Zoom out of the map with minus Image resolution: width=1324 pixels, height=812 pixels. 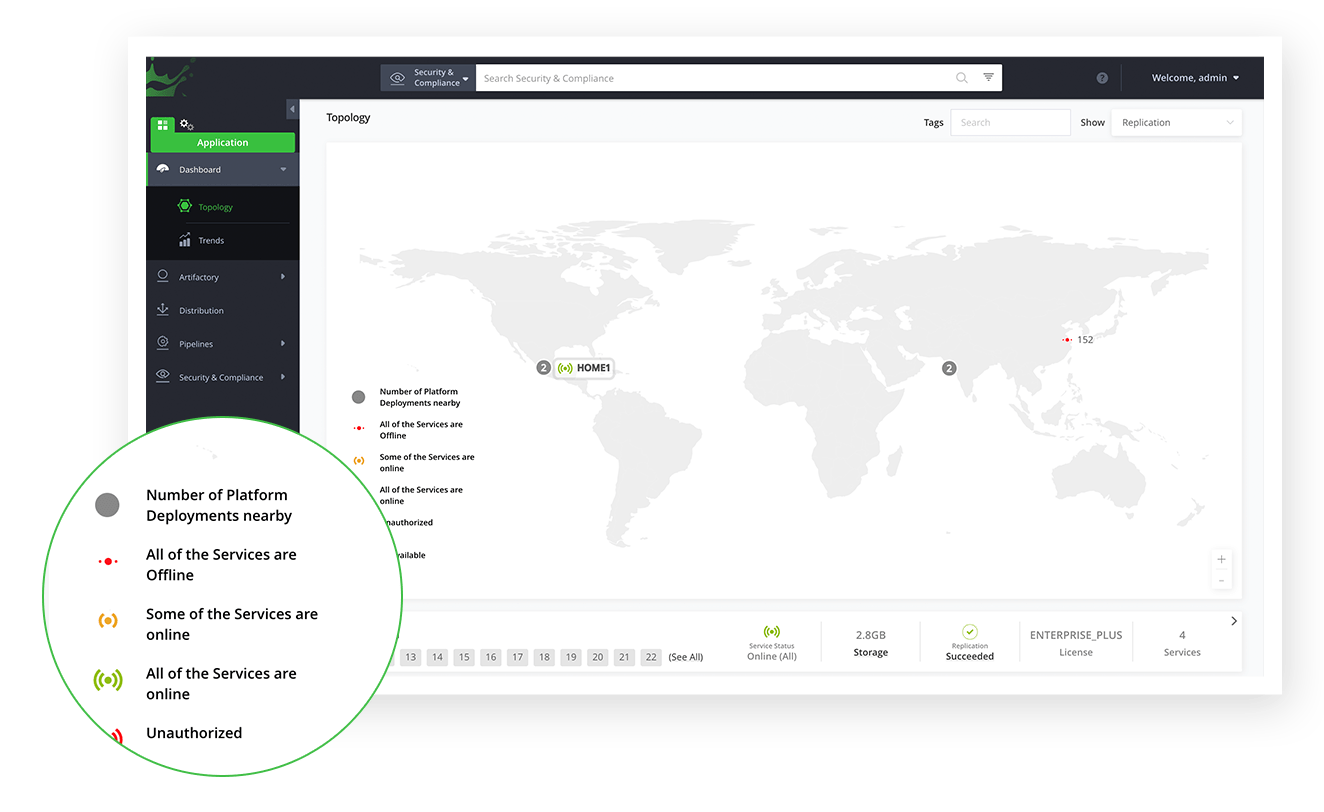click(x=1221, y=580)
